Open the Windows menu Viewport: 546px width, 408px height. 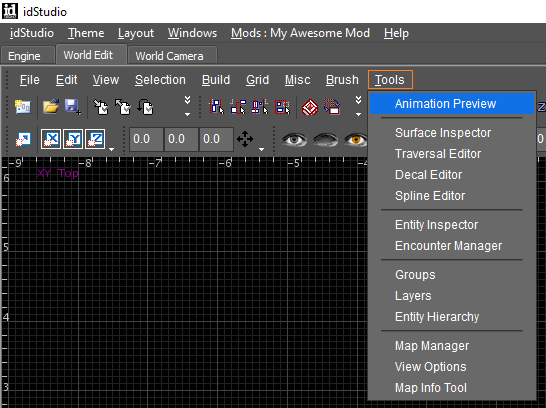[193, 33]
